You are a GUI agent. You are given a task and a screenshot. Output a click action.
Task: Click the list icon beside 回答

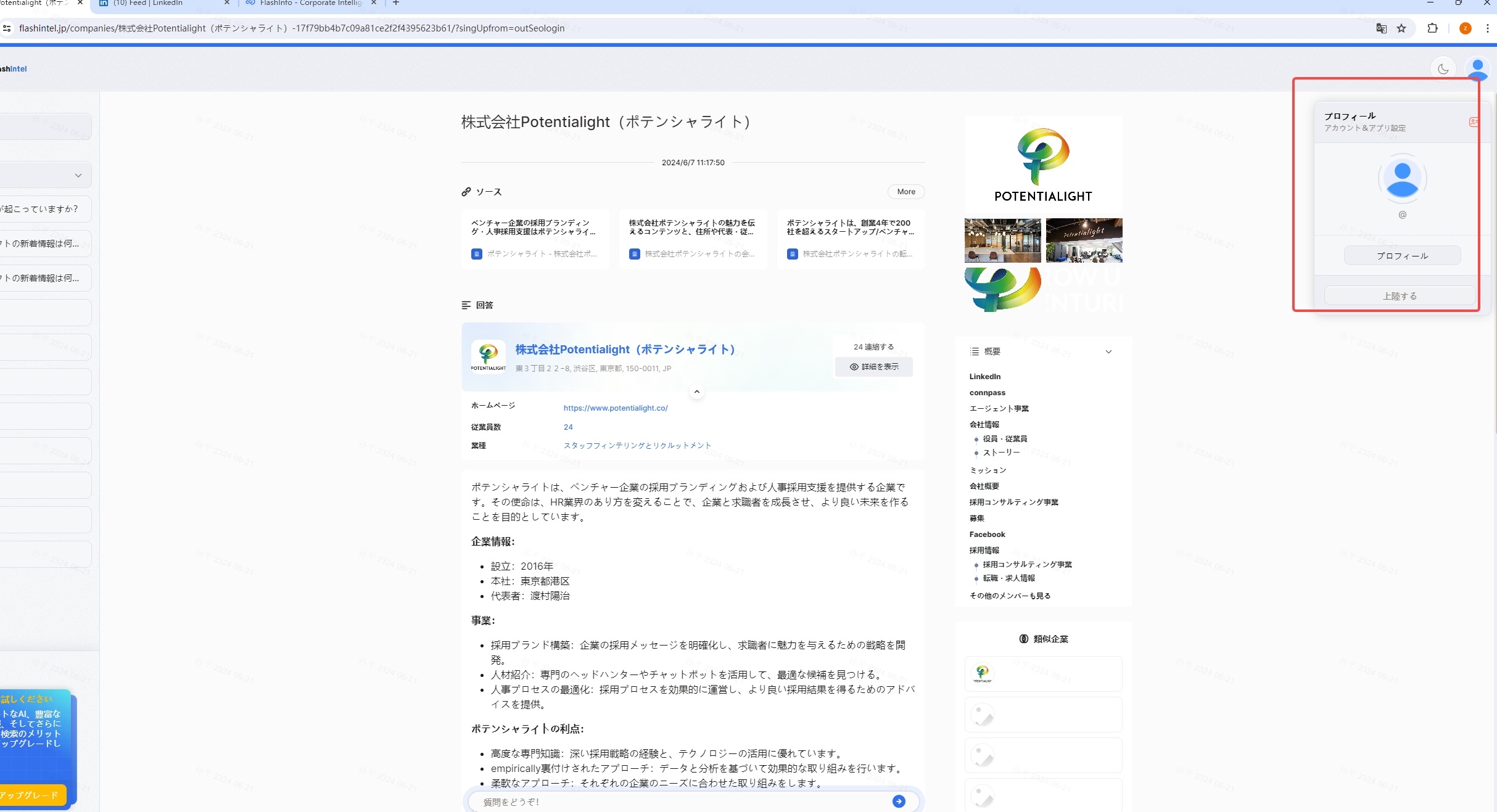466,305
